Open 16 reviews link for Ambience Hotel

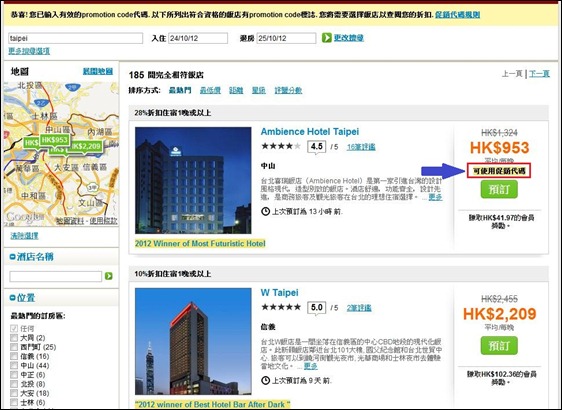click(361, 147)
